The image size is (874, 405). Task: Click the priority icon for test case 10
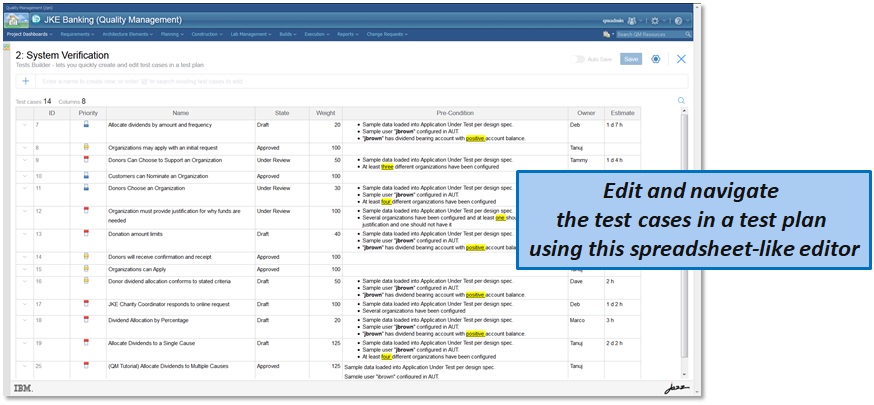pos(86,175)
